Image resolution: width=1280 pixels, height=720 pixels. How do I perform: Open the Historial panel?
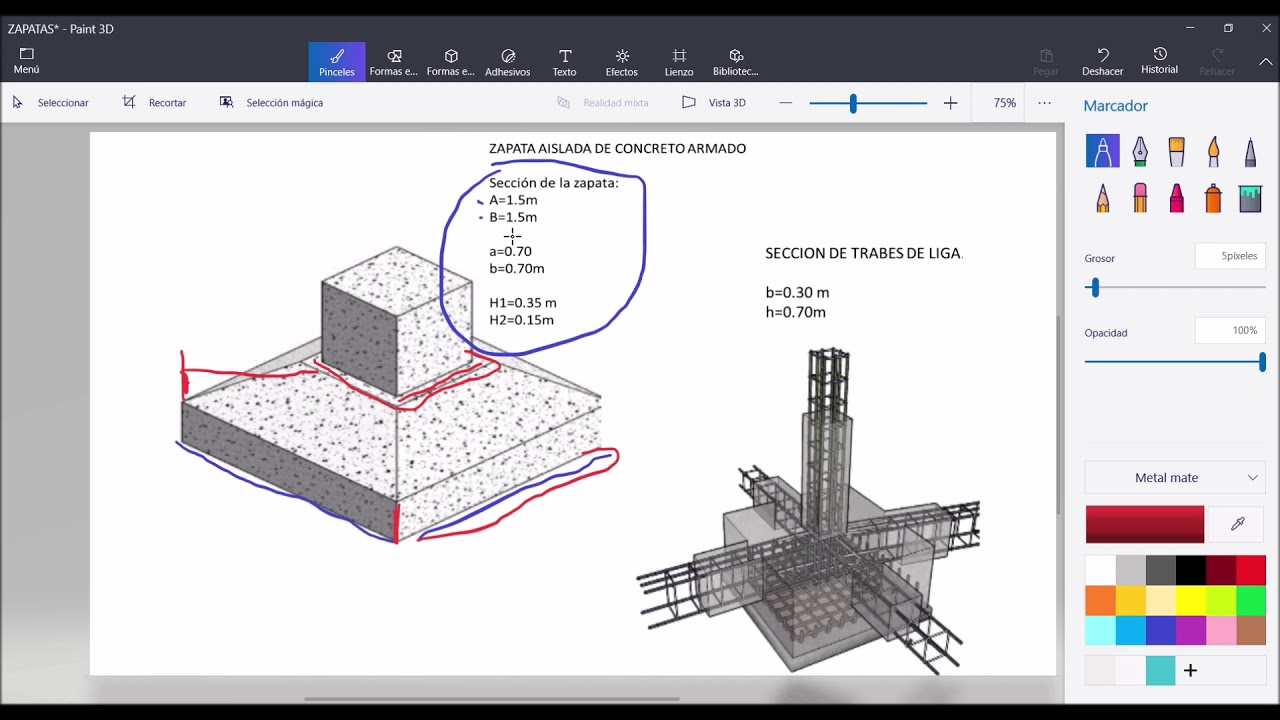(1160, 62)
